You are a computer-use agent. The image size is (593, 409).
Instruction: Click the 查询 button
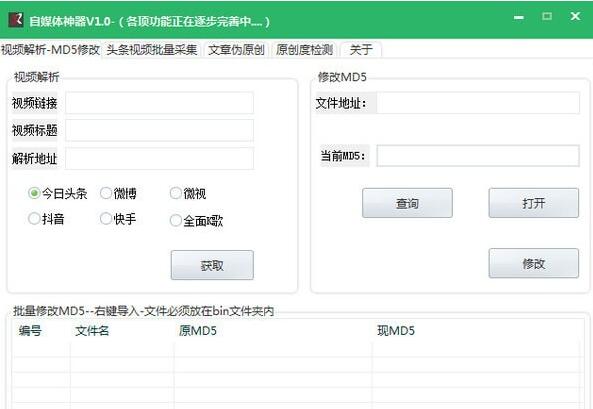(x=407, y=203)
